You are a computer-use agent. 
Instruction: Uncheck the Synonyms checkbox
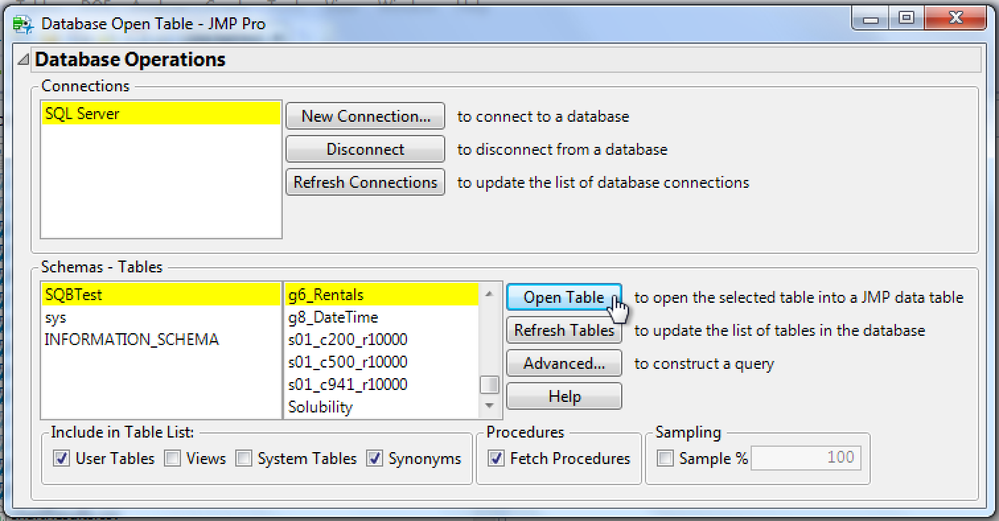pyautogui.click(x=375, y=458)
